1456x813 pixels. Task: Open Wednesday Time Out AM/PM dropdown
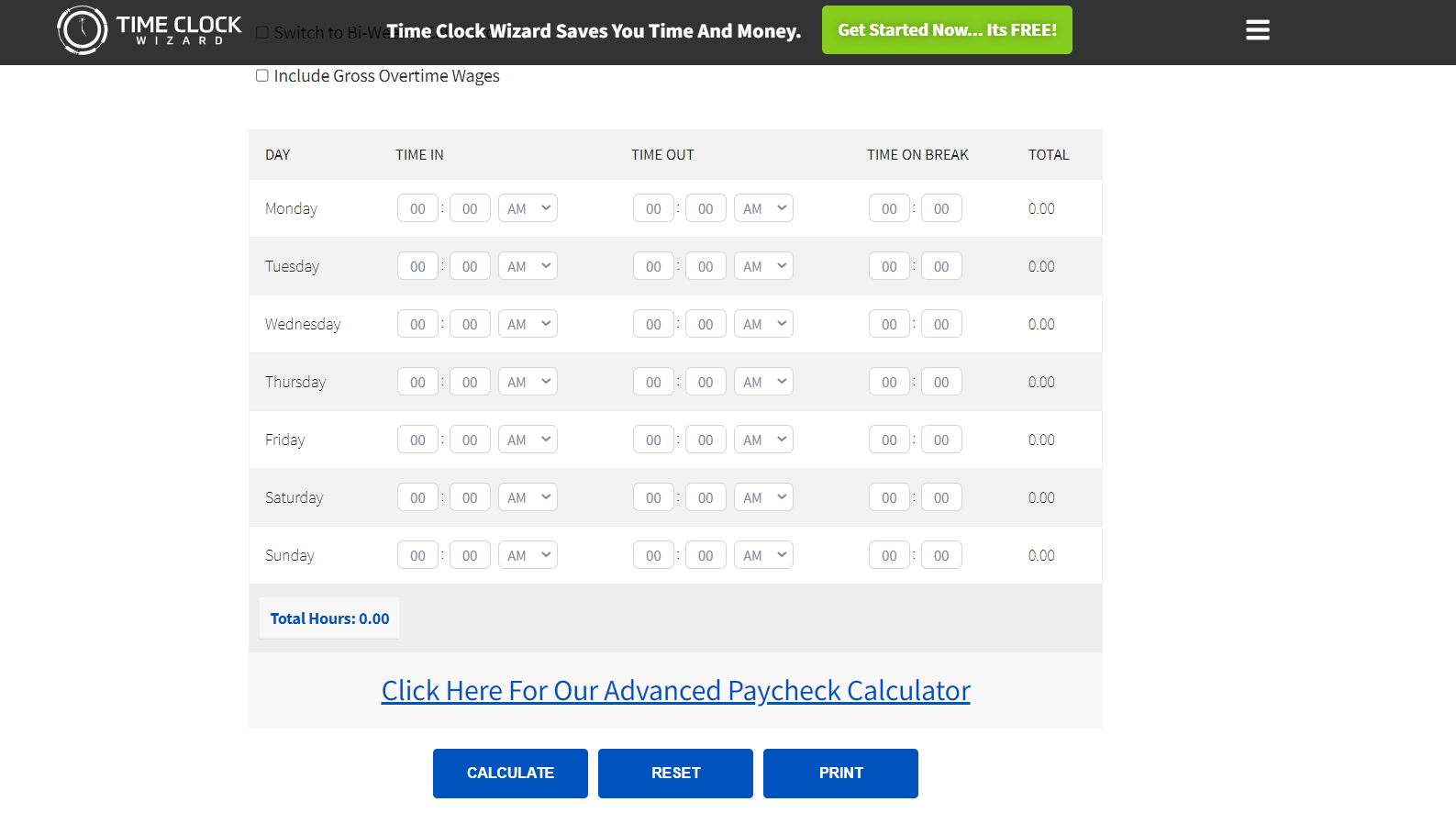763,324
